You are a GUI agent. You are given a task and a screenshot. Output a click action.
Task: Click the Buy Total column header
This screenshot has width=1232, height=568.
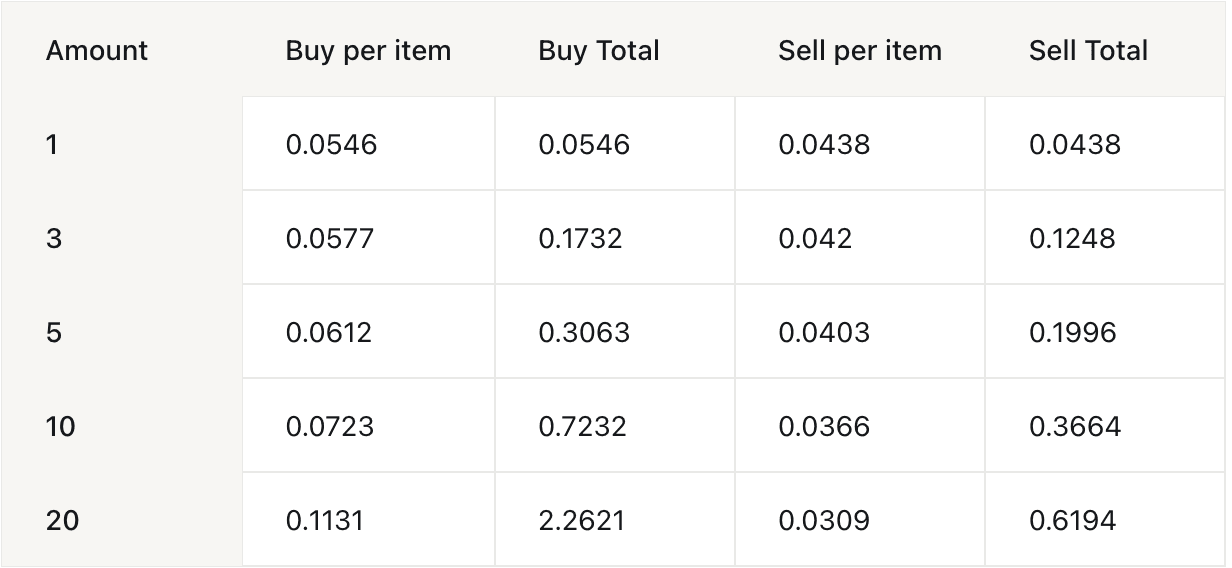pos(599,51)
